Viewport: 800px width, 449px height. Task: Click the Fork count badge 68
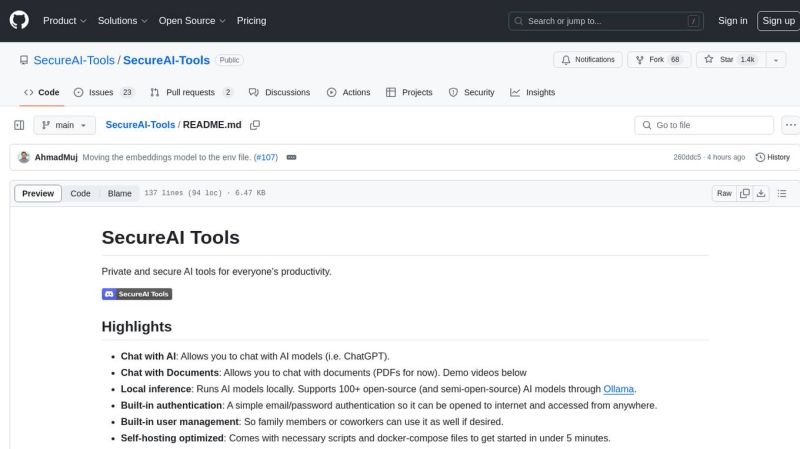[675, 60]
